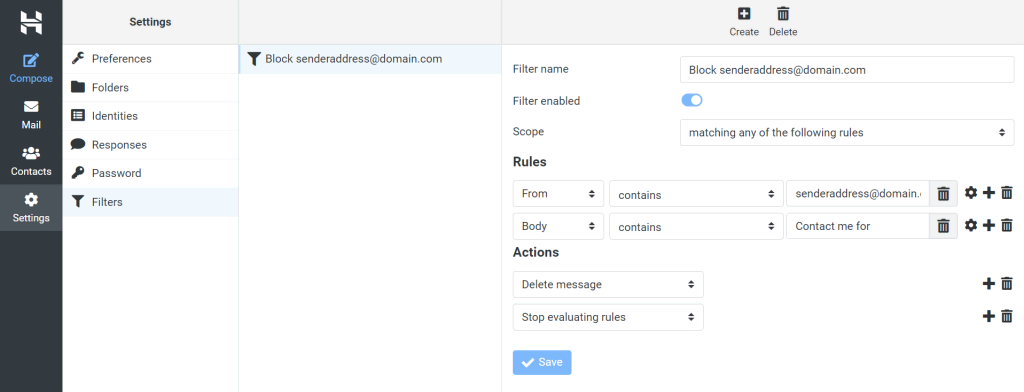This screenshot has width=1024, height=392.
Task: Open the Preferences settings section
Action: (x=150, y=59)
